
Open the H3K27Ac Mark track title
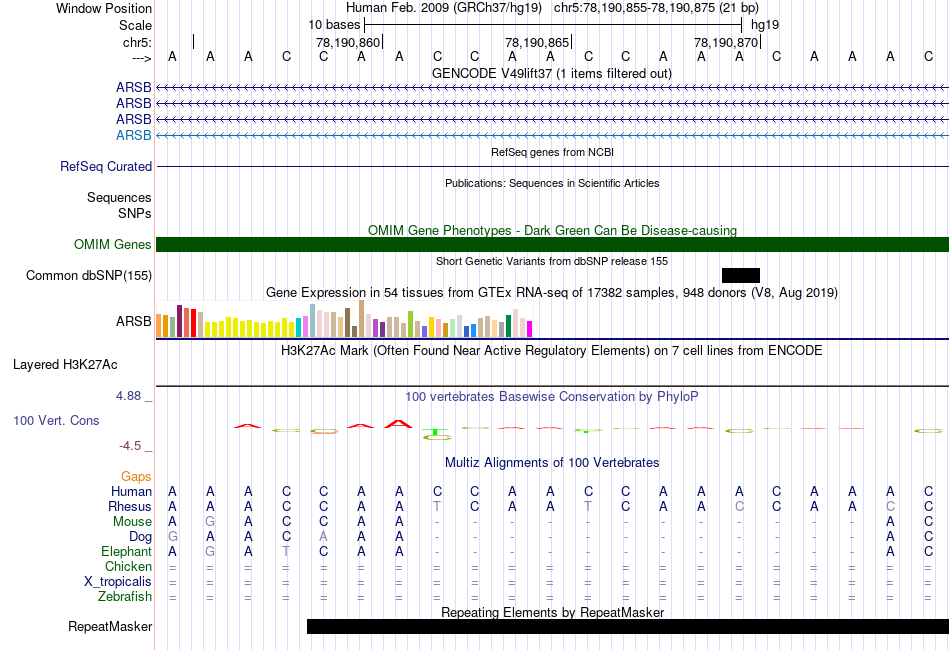[x=552, y=351]
